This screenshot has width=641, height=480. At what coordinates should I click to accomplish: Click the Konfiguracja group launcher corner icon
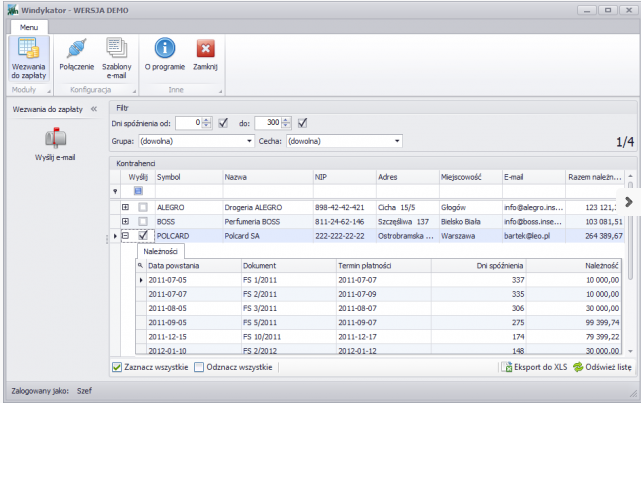134,91
